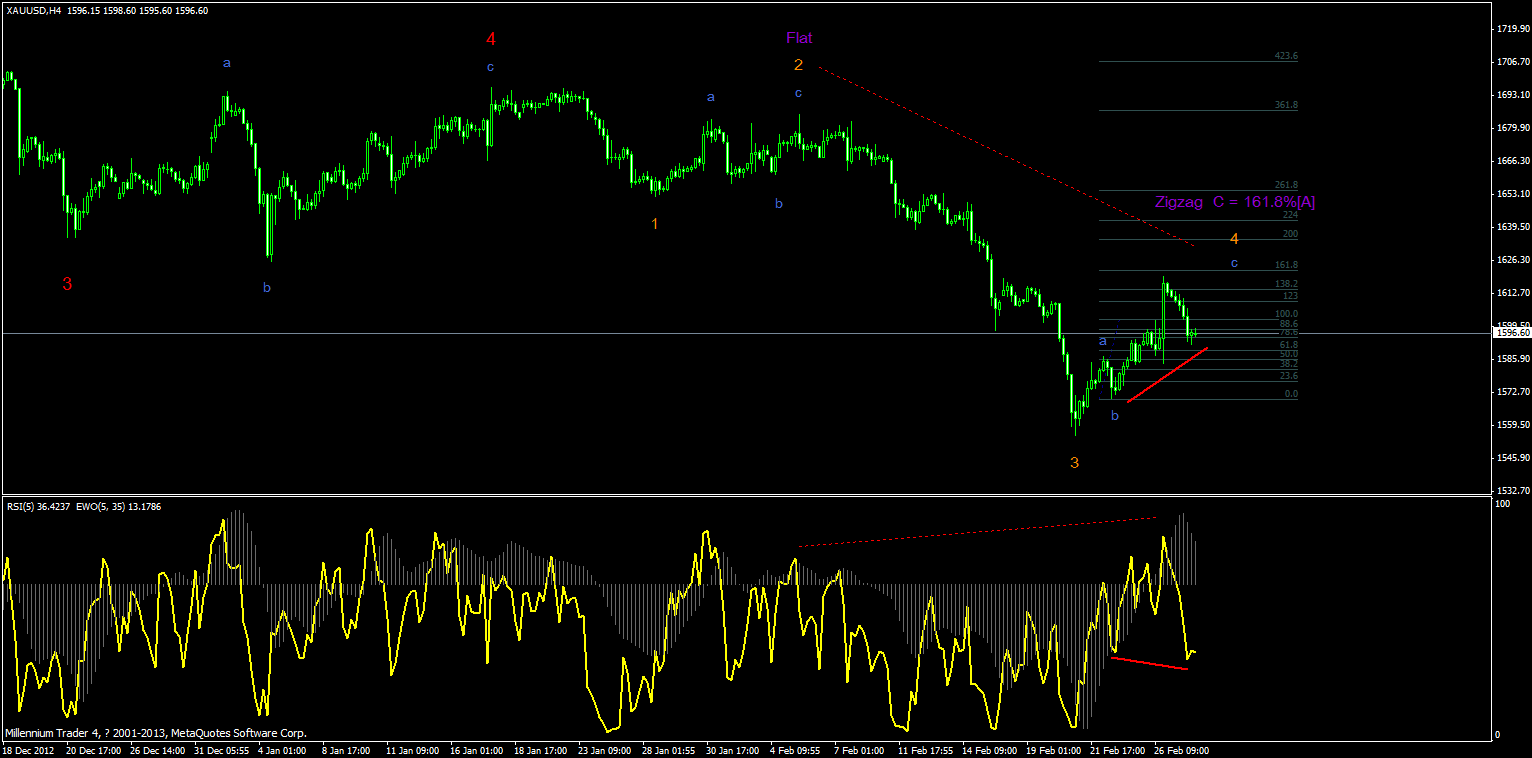Click the '26 Feb 09:00' time axis label
The height and width of the screenshot is (758, 1532).
1181,749
